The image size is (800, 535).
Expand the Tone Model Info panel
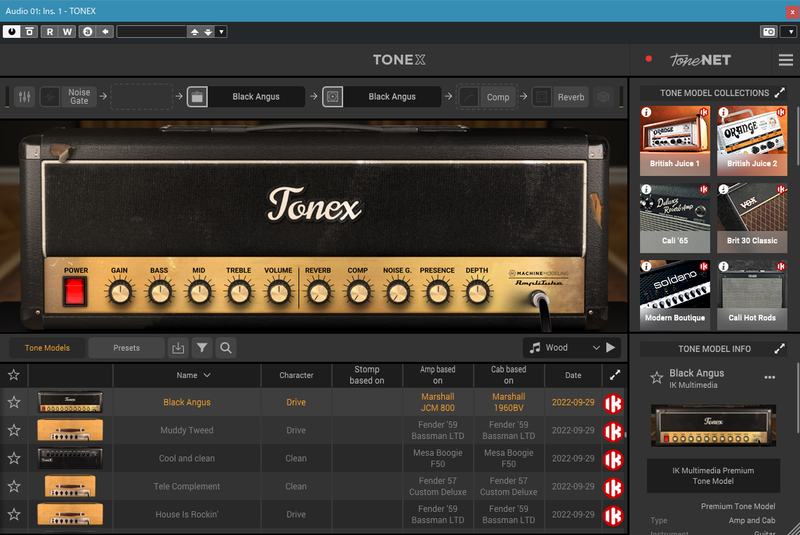tap(780, 349)
